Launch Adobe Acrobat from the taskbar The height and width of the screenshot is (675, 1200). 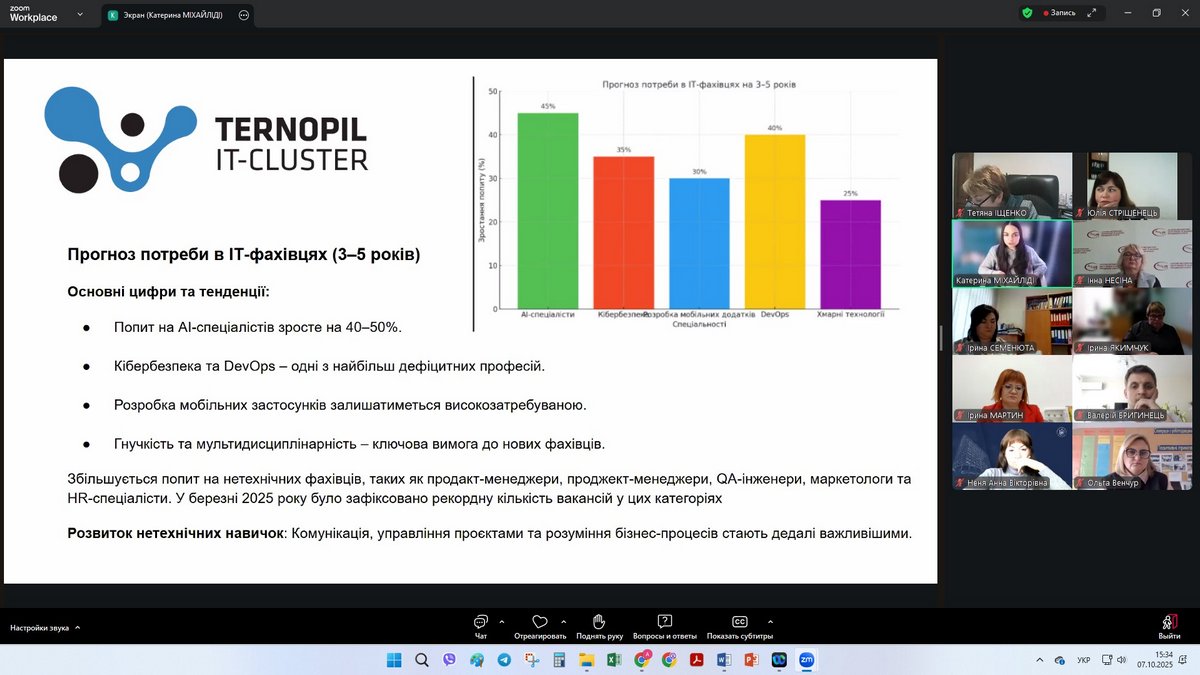697,660
